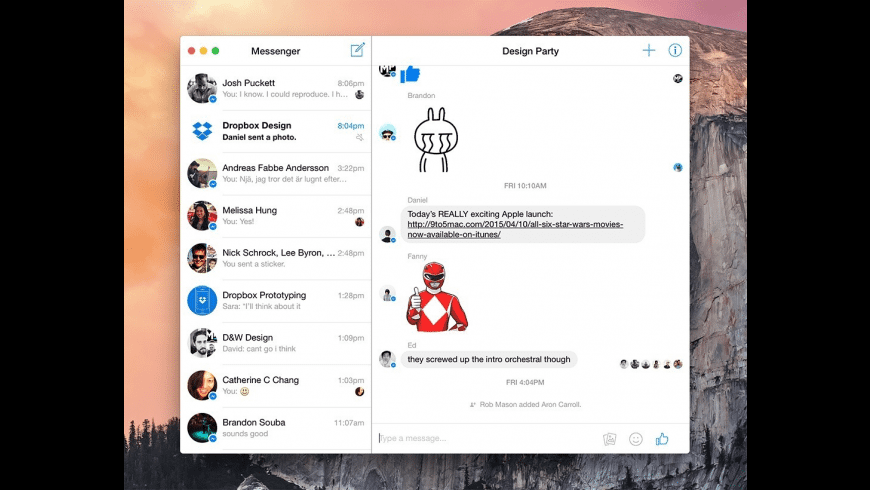Click 'Daniel sent a photo.' preview text
This screenshot has width=870, height=490.
click(259, 137)
